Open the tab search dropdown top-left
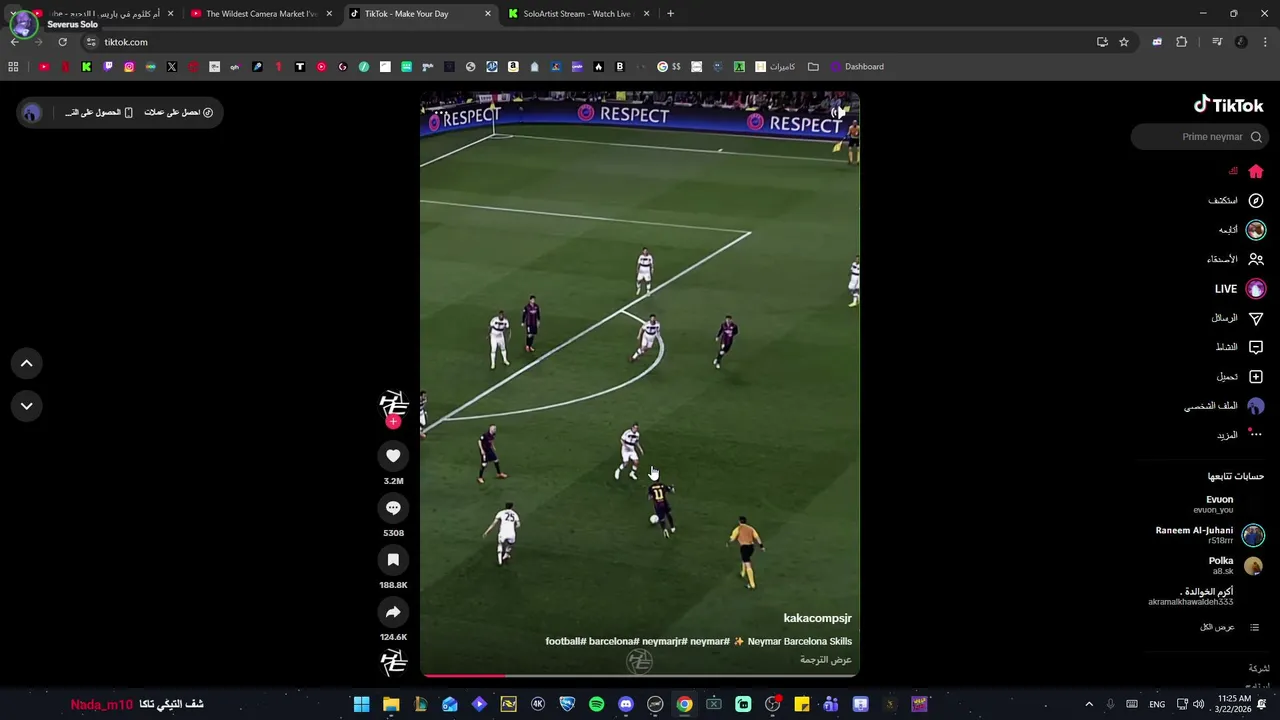Image resolution: width=1280 pixels, height=720 pixels. point(13,14)
